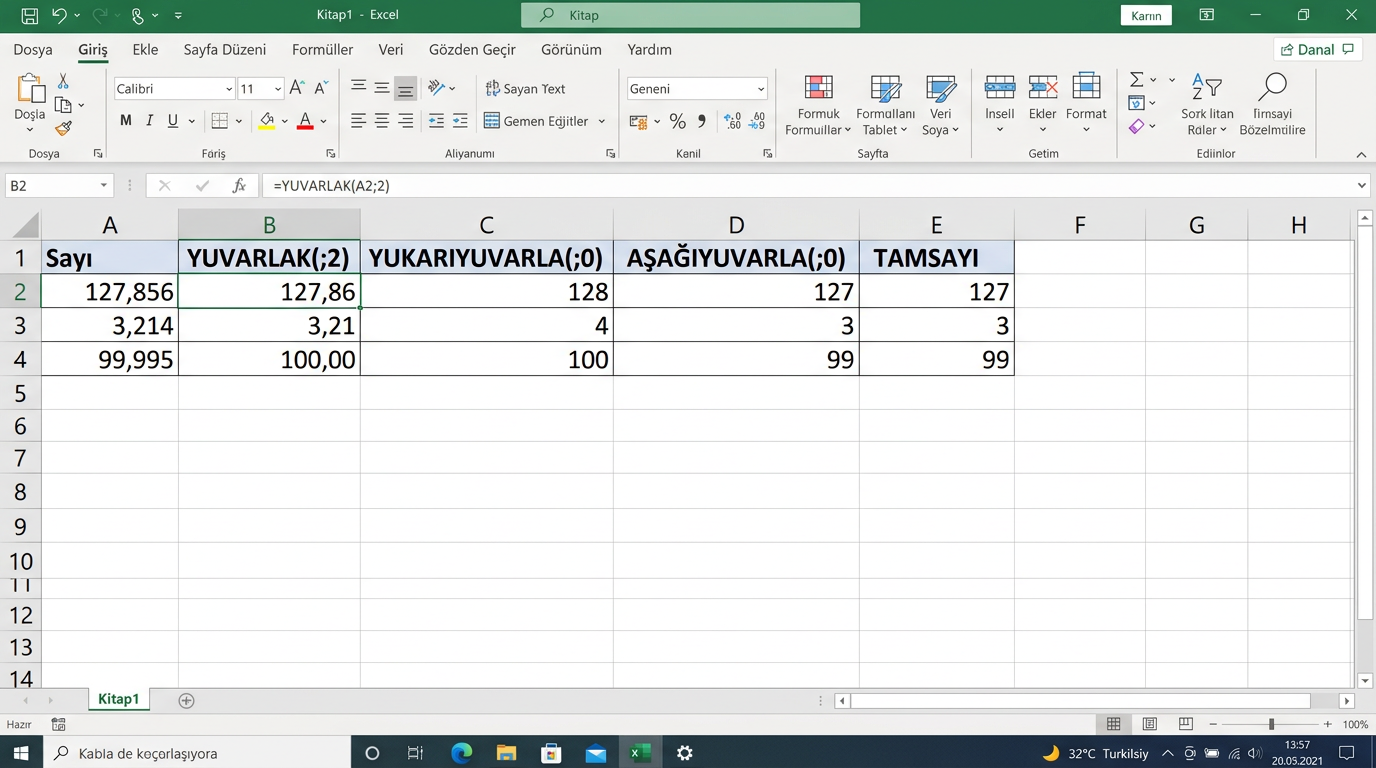Click the increase indent icon
This screenshot has height=768, width=1376.
(x=460, y=121)
